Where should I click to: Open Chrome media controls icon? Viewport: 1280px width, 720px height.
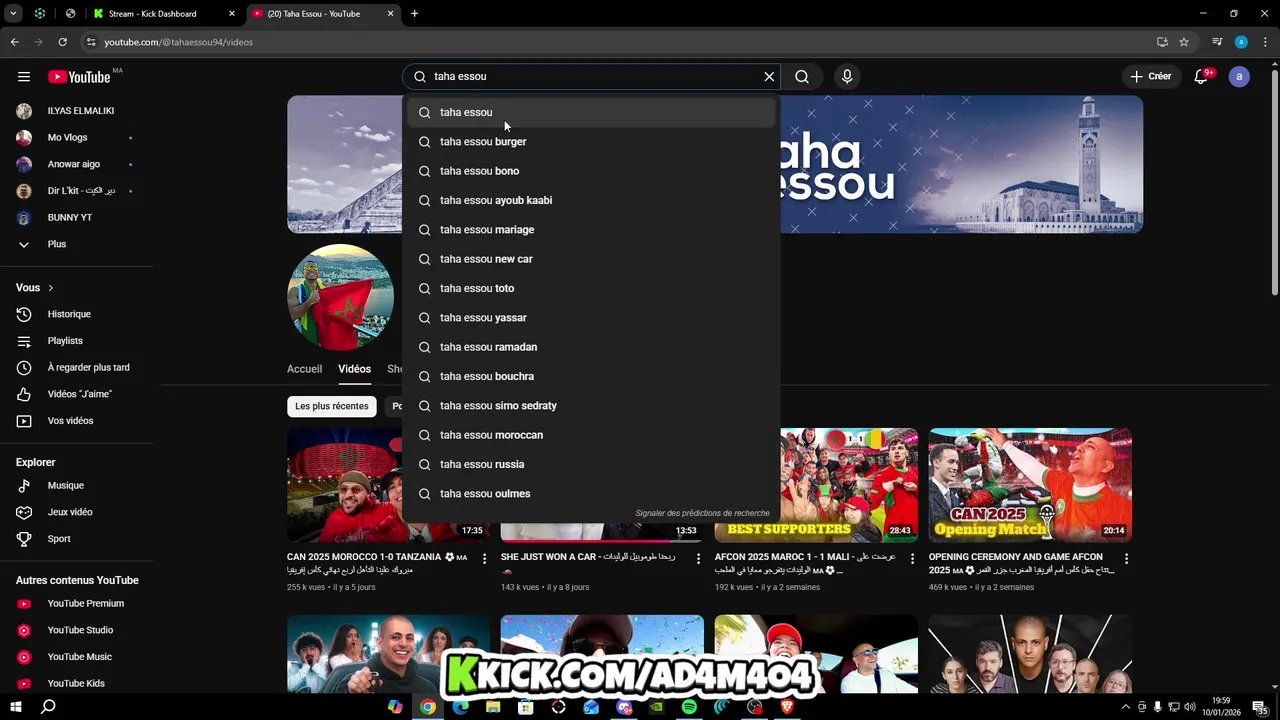pos(1217,42)
